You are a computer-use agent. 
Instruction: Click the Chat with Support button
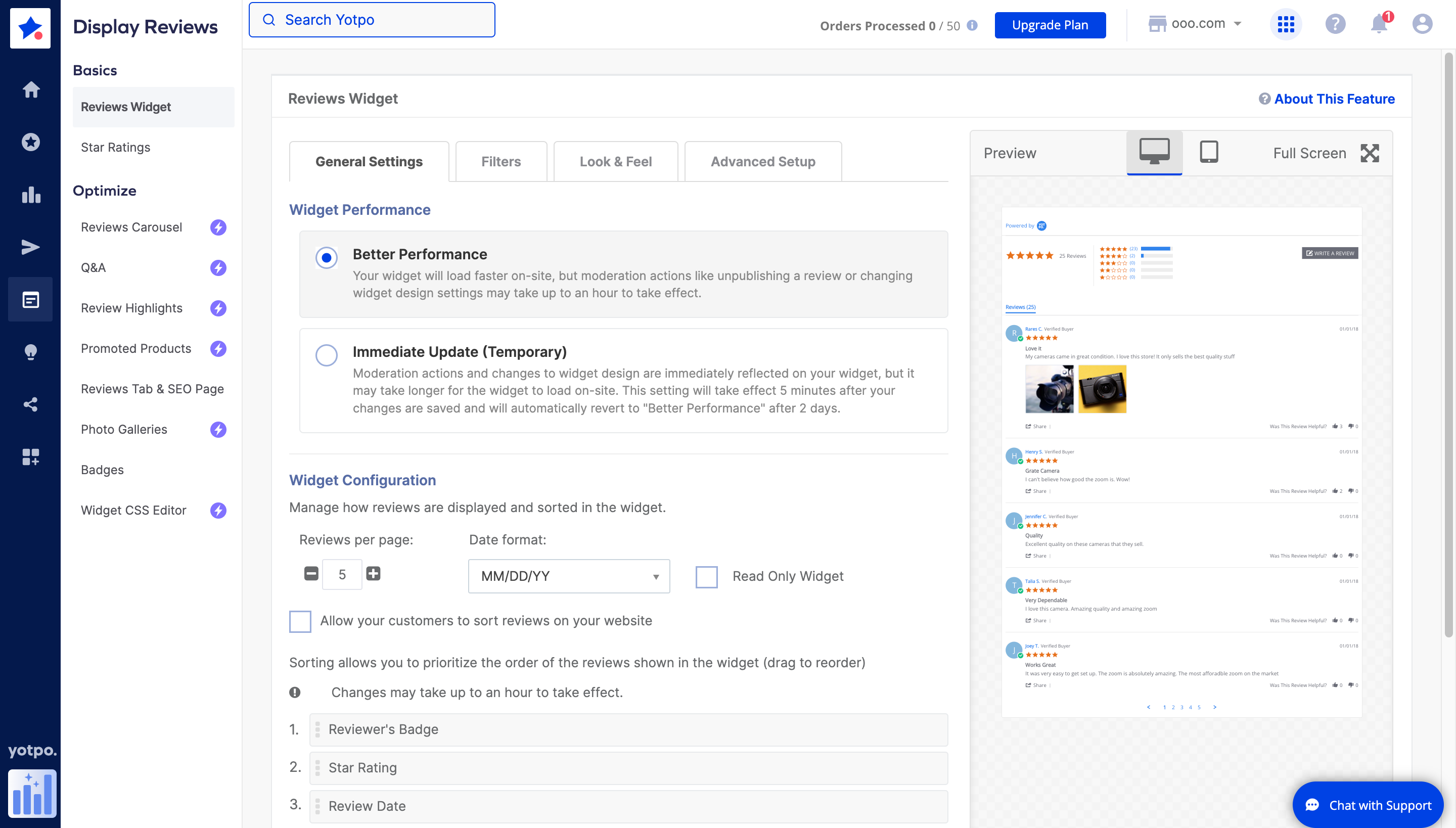pyautogui.click(x=1368, y=805)
